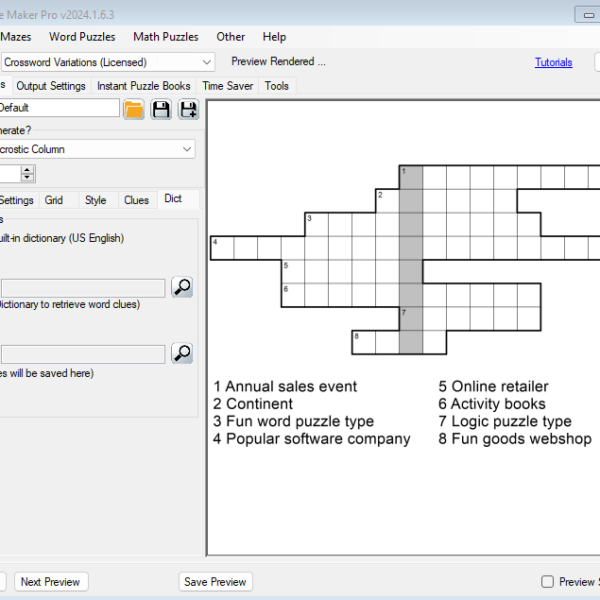Click the save floppy disk icon
Image resolution: width=600 pixels, height=600 pixels.
pyautogui.click(x=161, y=109)
